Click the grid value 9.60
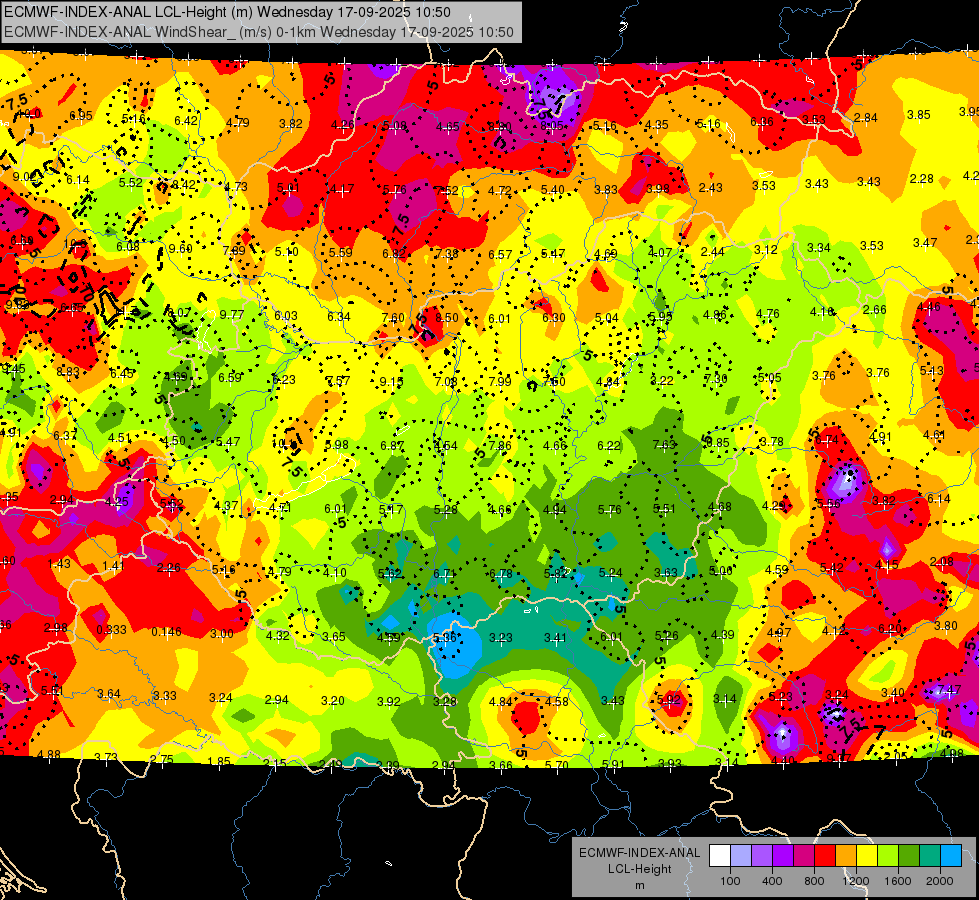The width and height of the screenshot is (979, 900). click(180, 249)
